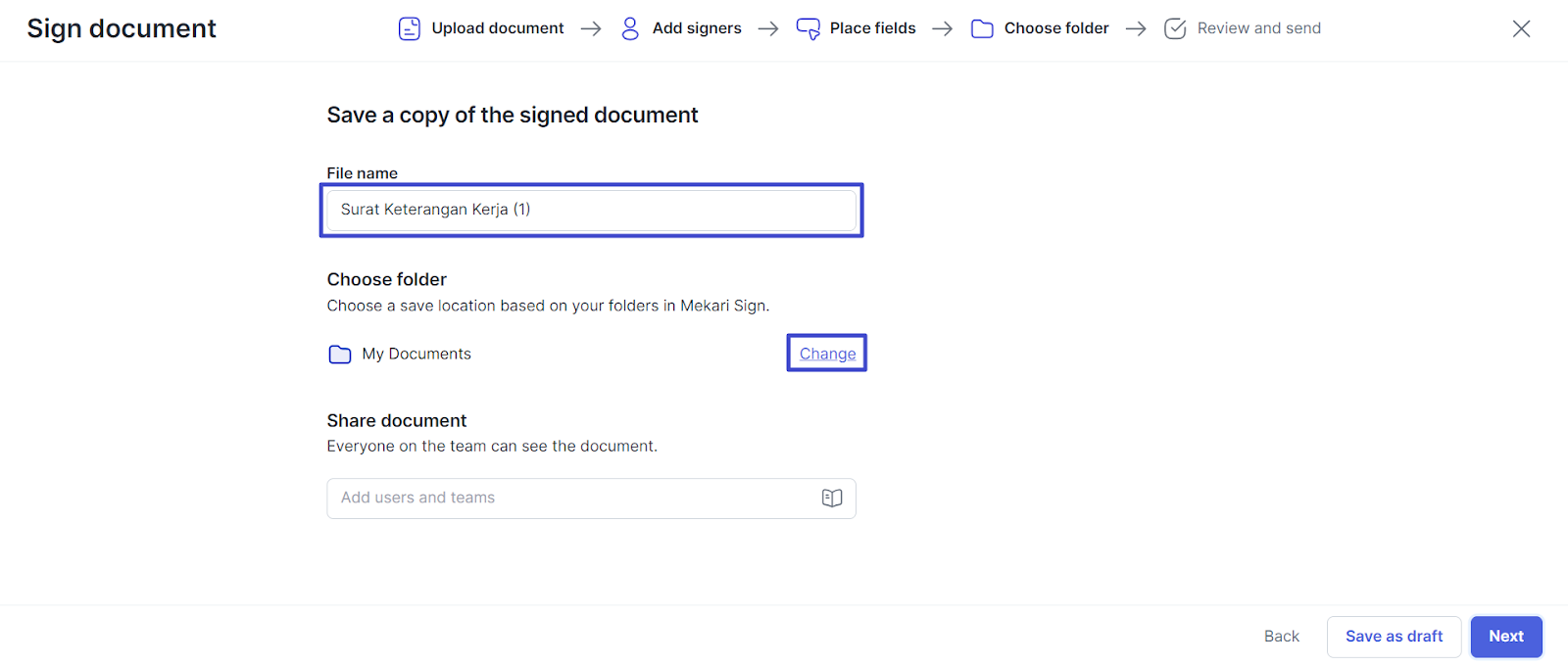Screen dimensions: 1568x666
Task: Focus the File name text field
Action: 591,210
